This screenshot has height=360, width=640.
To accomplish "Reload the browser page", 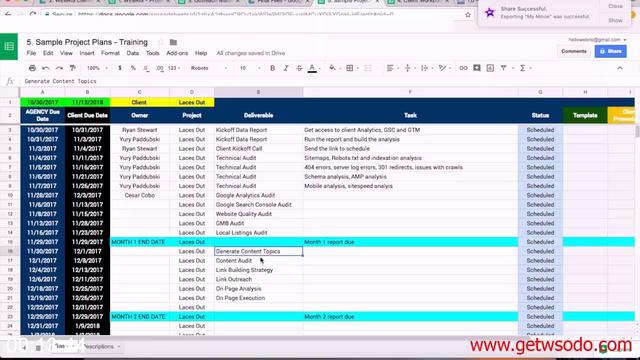I will point(33,15).
